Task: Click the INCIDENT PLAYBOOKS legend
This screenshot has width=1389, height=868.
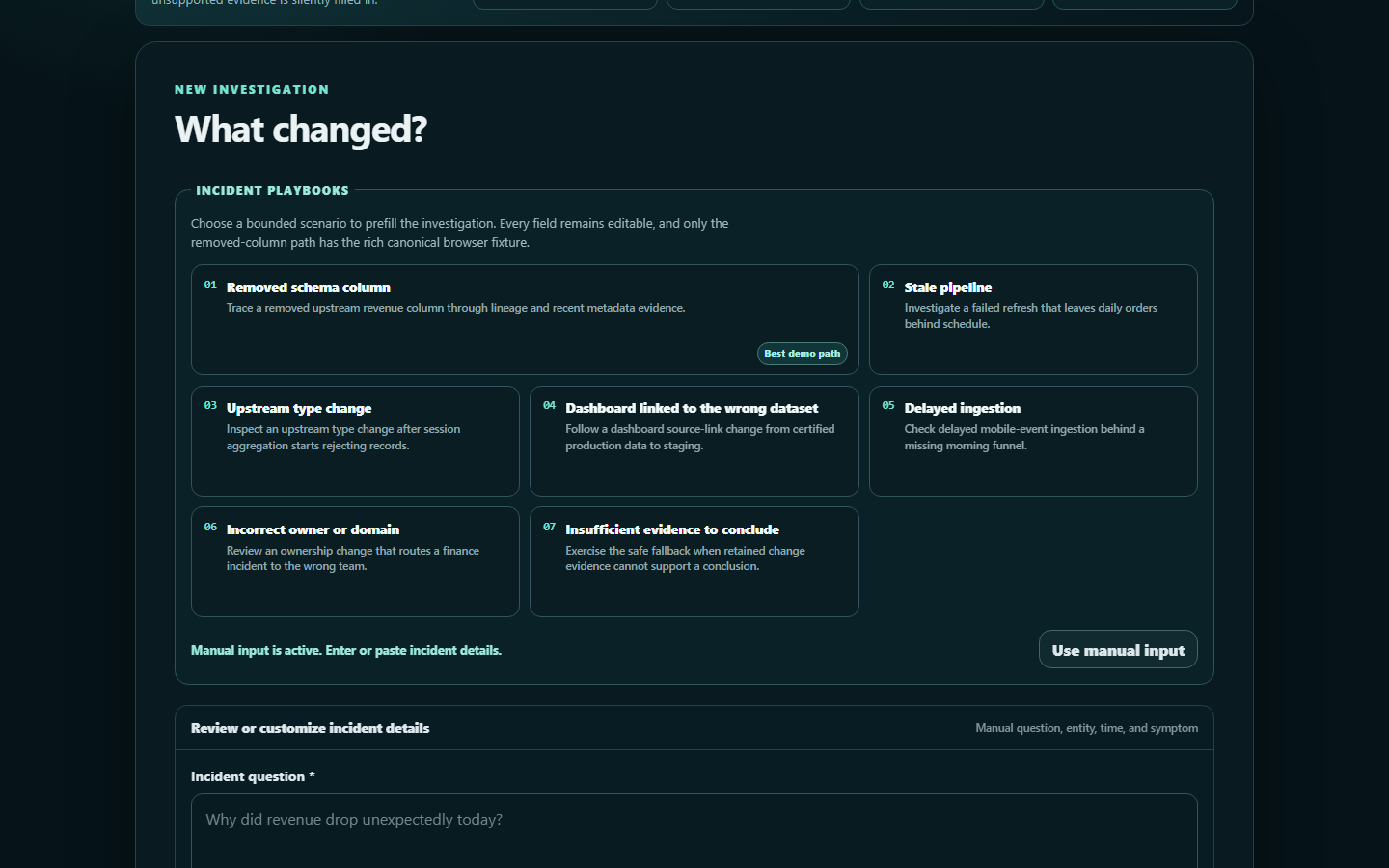Action: click(x=272, y=190)
